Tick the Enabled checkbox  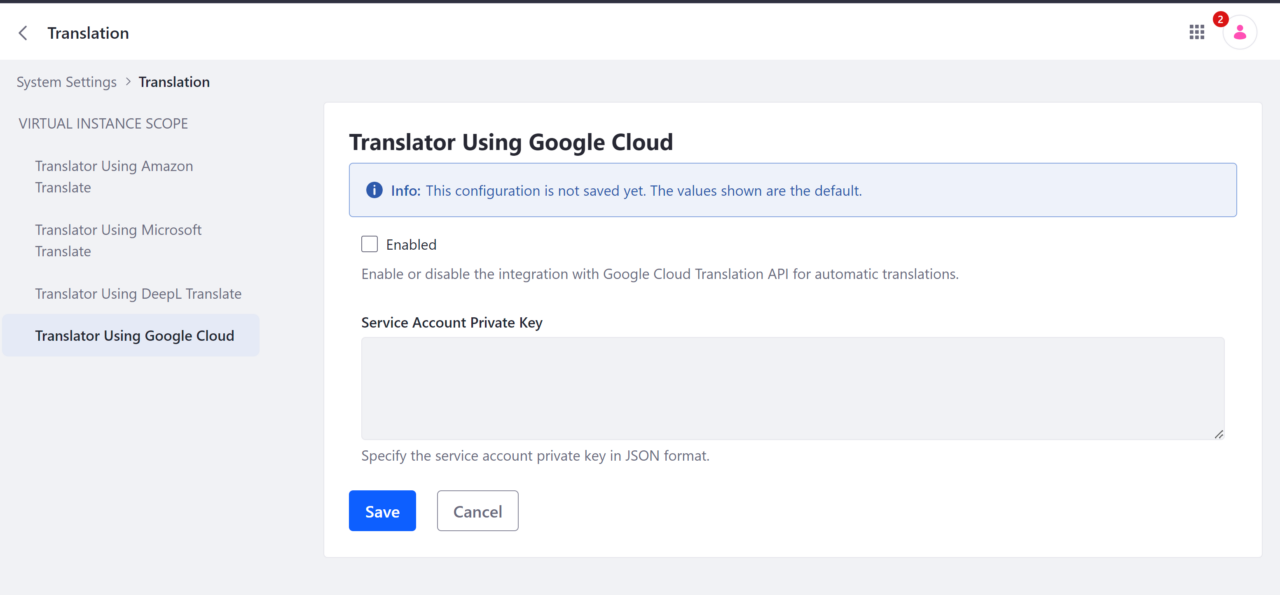[x=370, y=244]
